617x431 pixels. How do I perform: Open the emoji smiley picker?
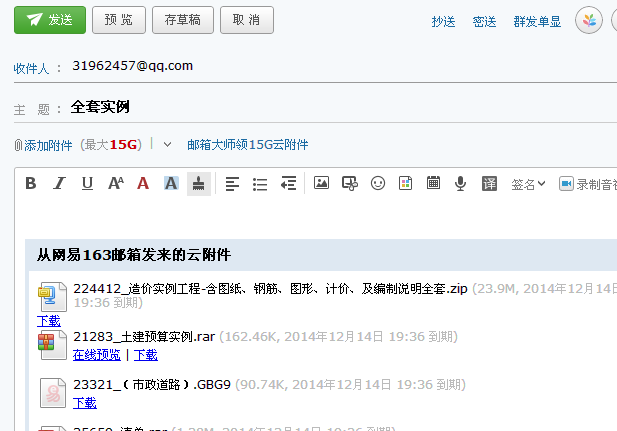[378, 183]
